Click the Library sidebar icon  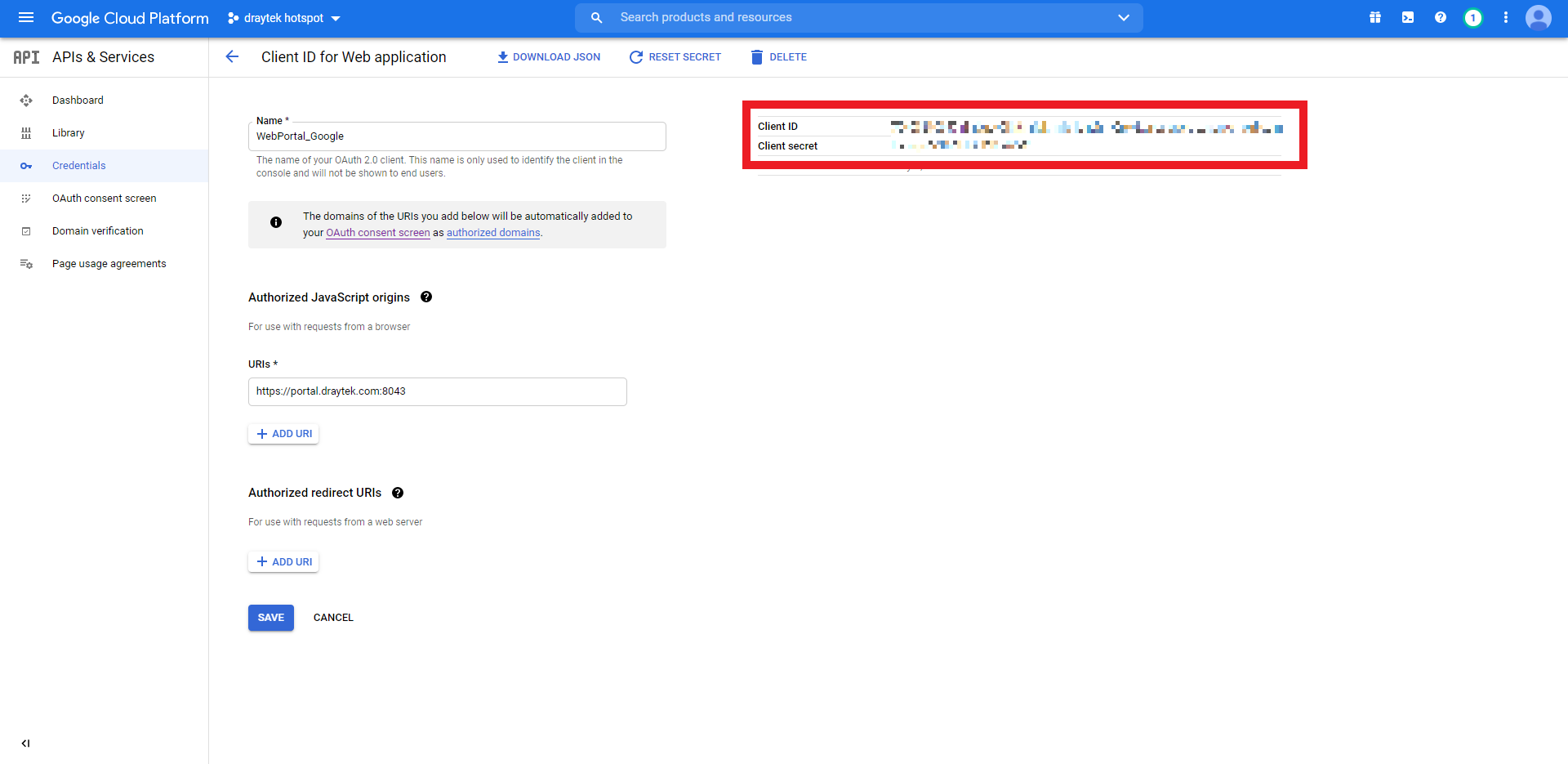coord(26,133)
